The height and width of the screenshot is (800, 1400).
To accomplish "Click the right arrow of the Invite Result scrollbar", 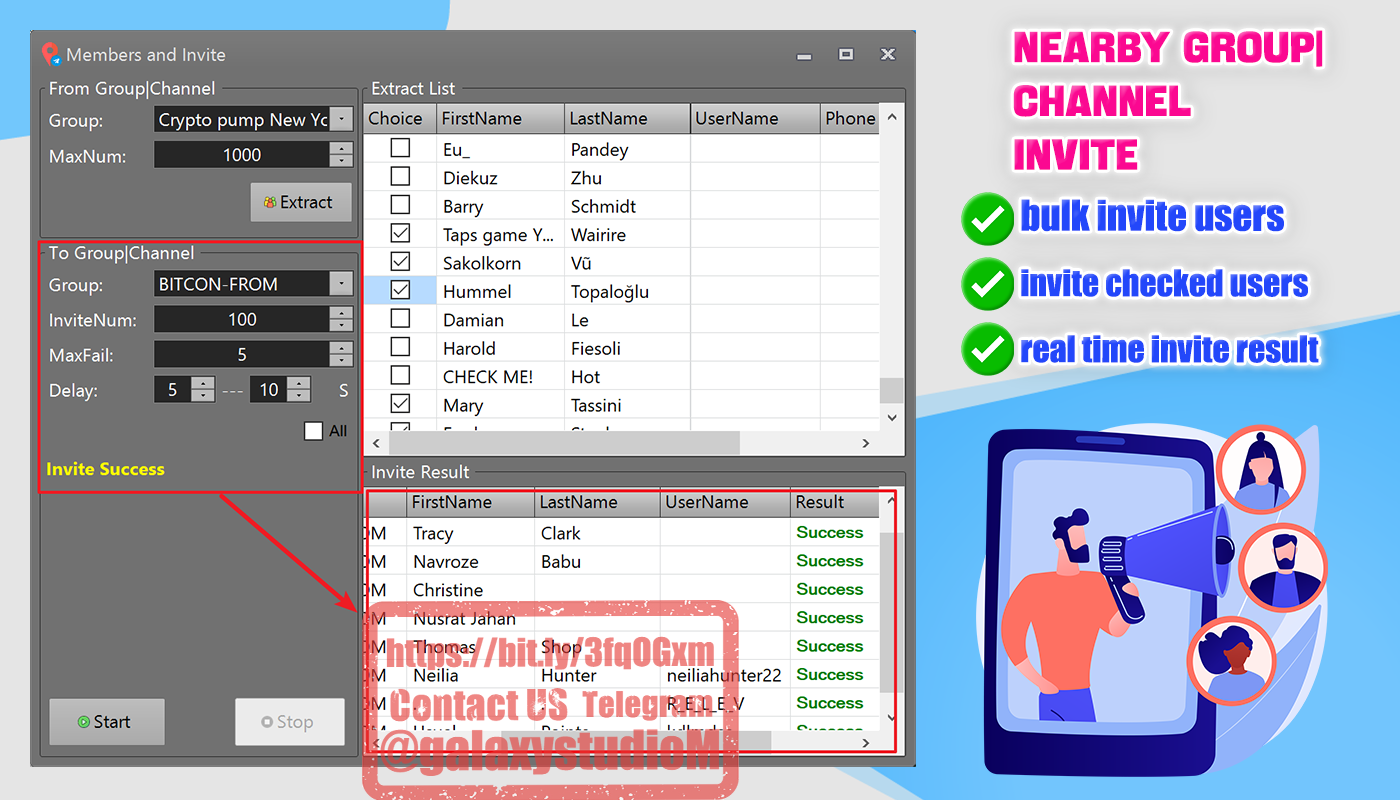I will click(866, 743).
